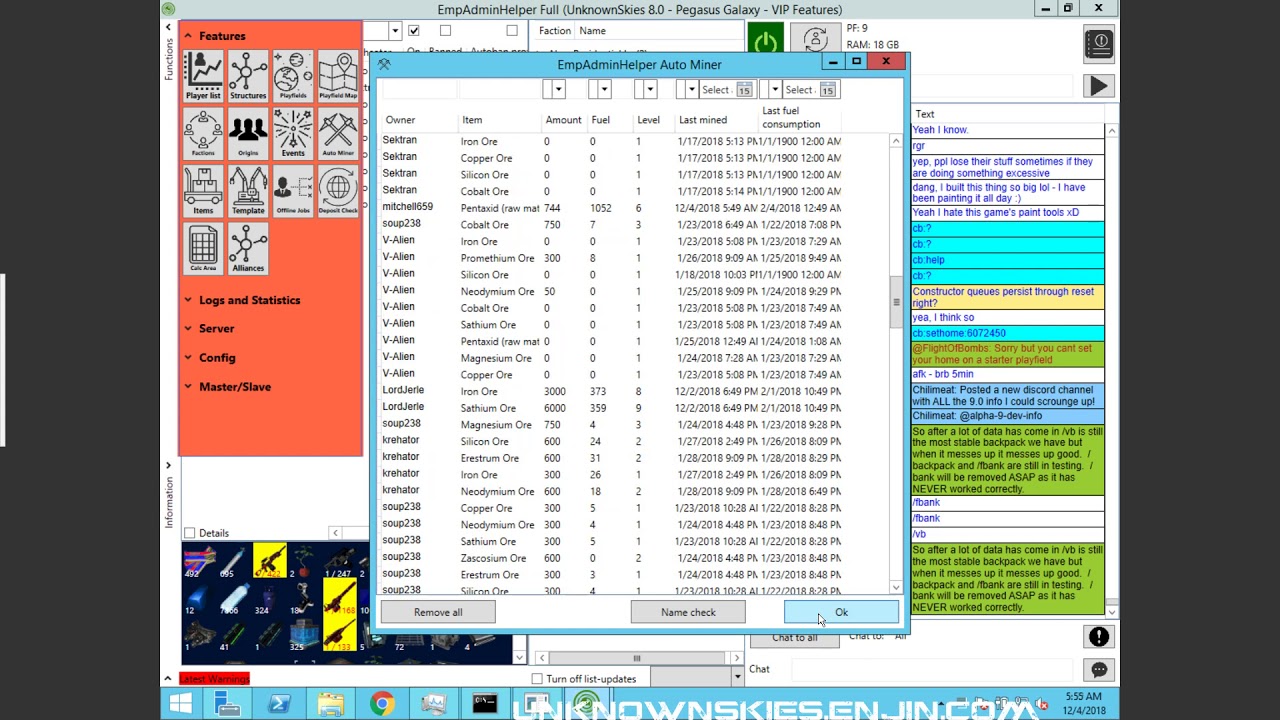Open the Calc Area feature
The width and height of the screenshot is (1280, 720).
pyautogui.click(x=203, y=249)
